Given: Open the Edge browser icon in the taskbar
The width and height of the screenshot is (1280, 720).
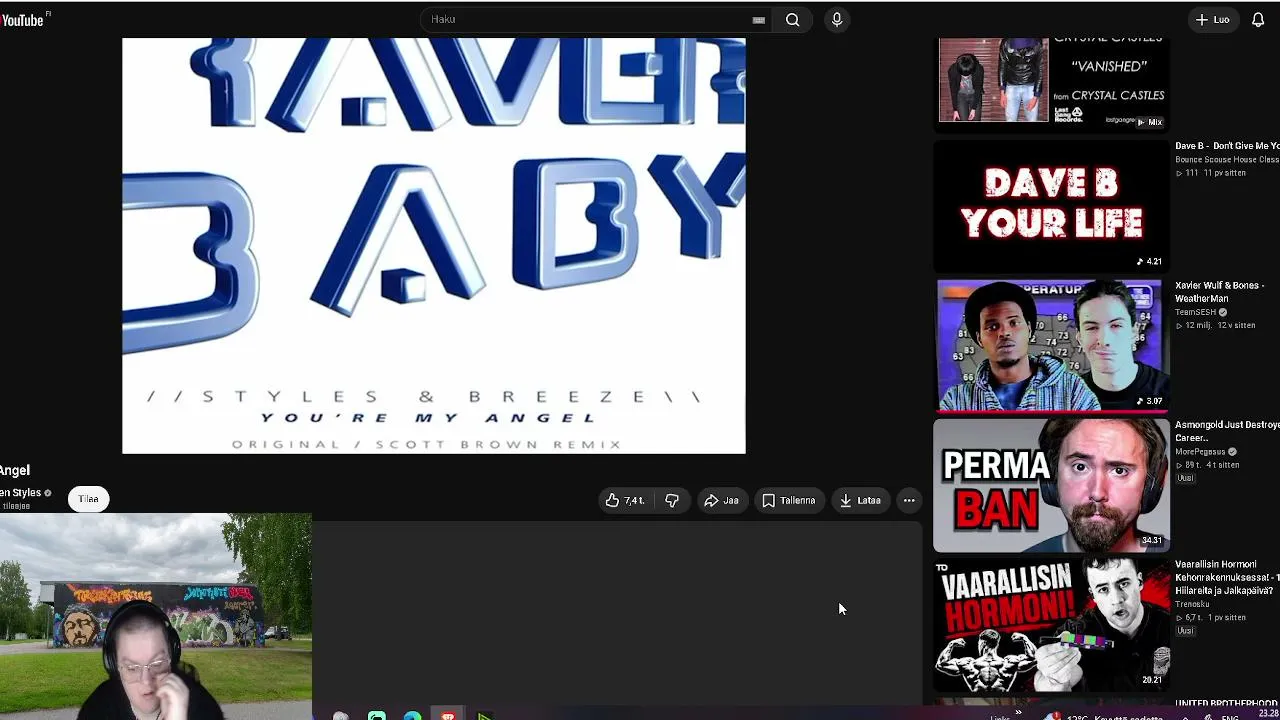Looking at the screenshot, I should coord(412,716).
